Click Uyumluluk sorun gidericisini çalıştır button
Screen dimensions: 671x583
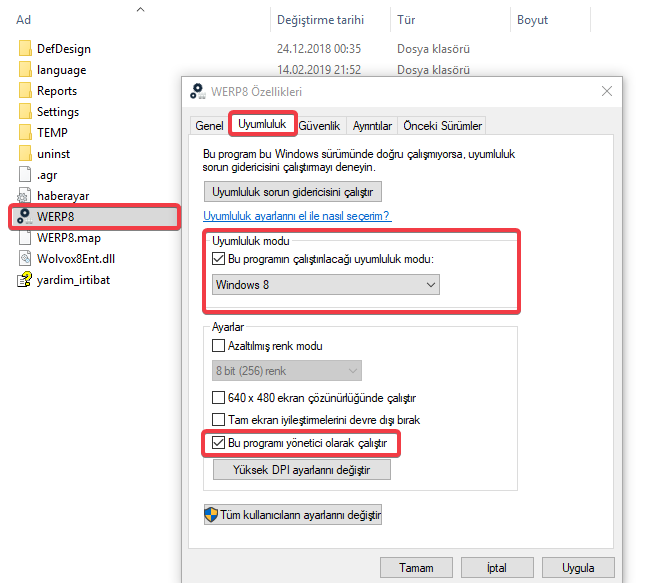point(293,192)
